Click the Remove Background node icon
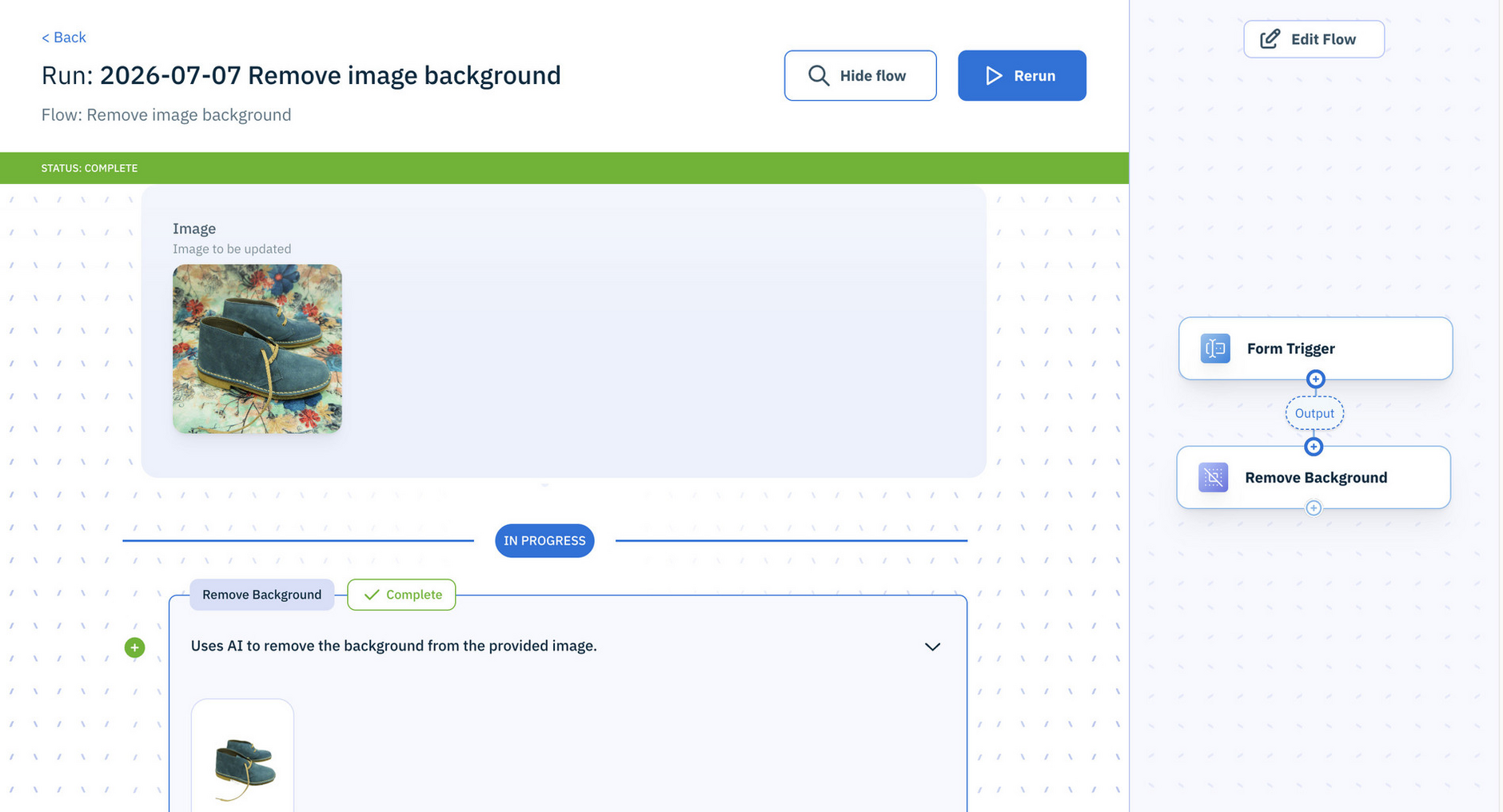Screen dimensions: 1503x812 [1213, 477]
